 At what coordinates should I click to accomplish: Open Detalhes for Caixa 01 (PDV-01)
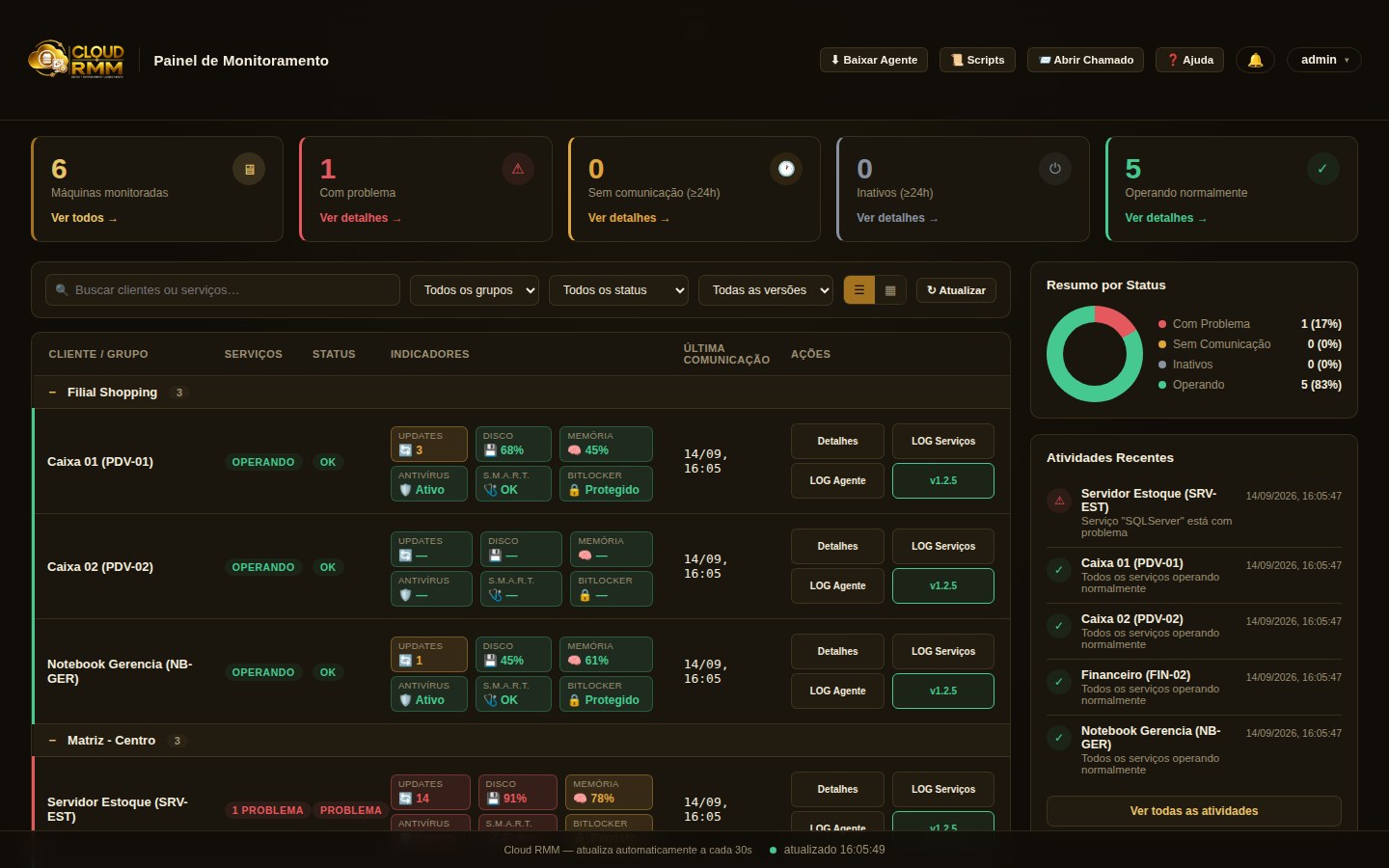point(837,442)
